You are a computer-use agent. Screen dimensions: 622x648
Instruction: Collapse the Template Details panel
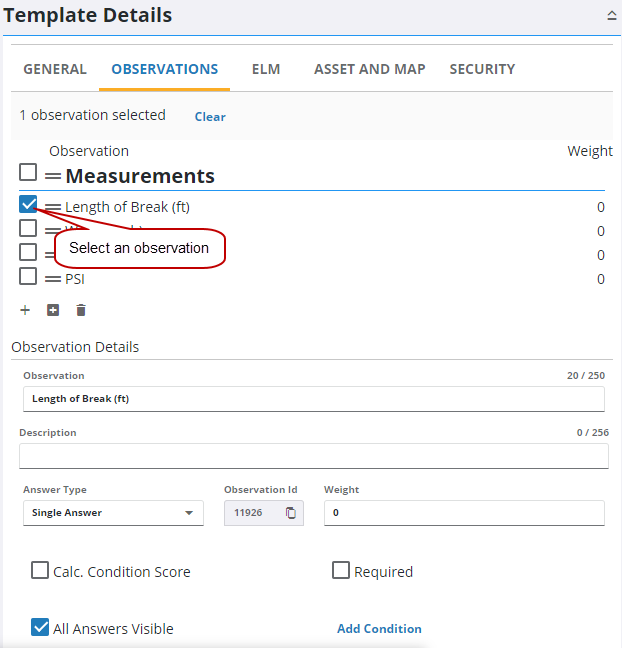click(x=611, y=16)
